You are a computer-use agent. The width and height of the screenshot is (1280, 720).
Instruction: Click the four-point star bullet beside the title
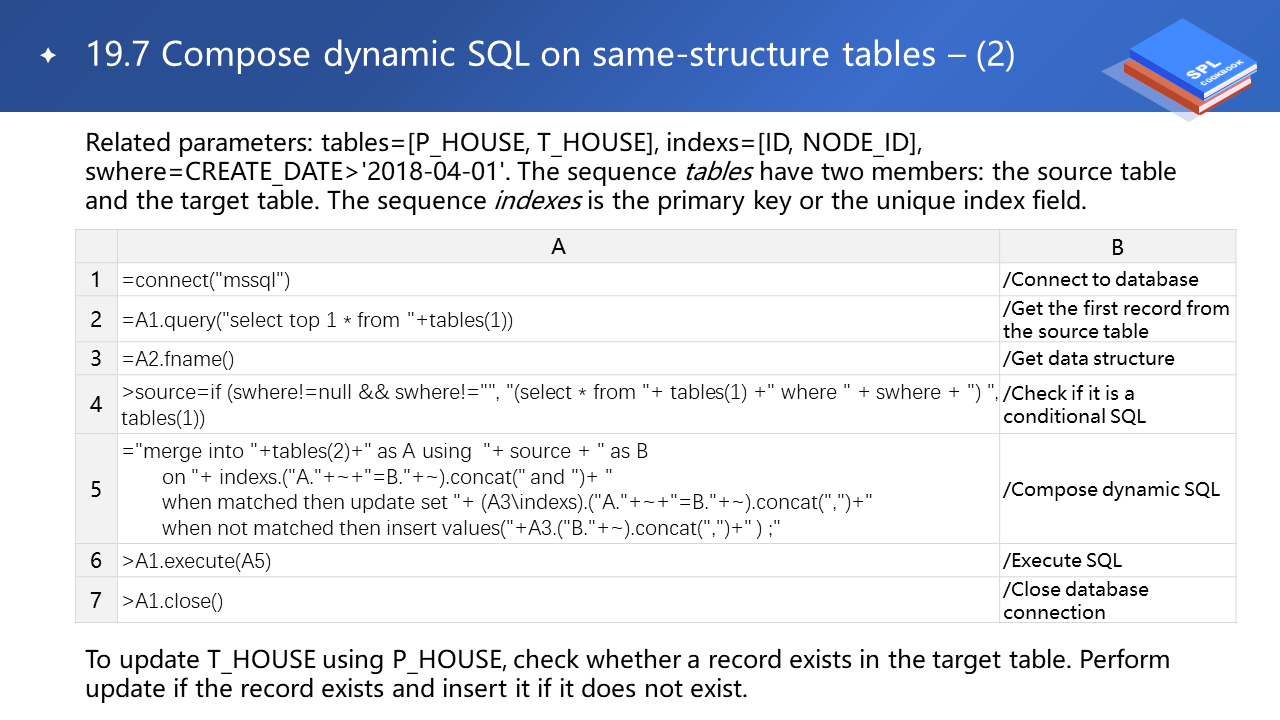click(48, 56)
